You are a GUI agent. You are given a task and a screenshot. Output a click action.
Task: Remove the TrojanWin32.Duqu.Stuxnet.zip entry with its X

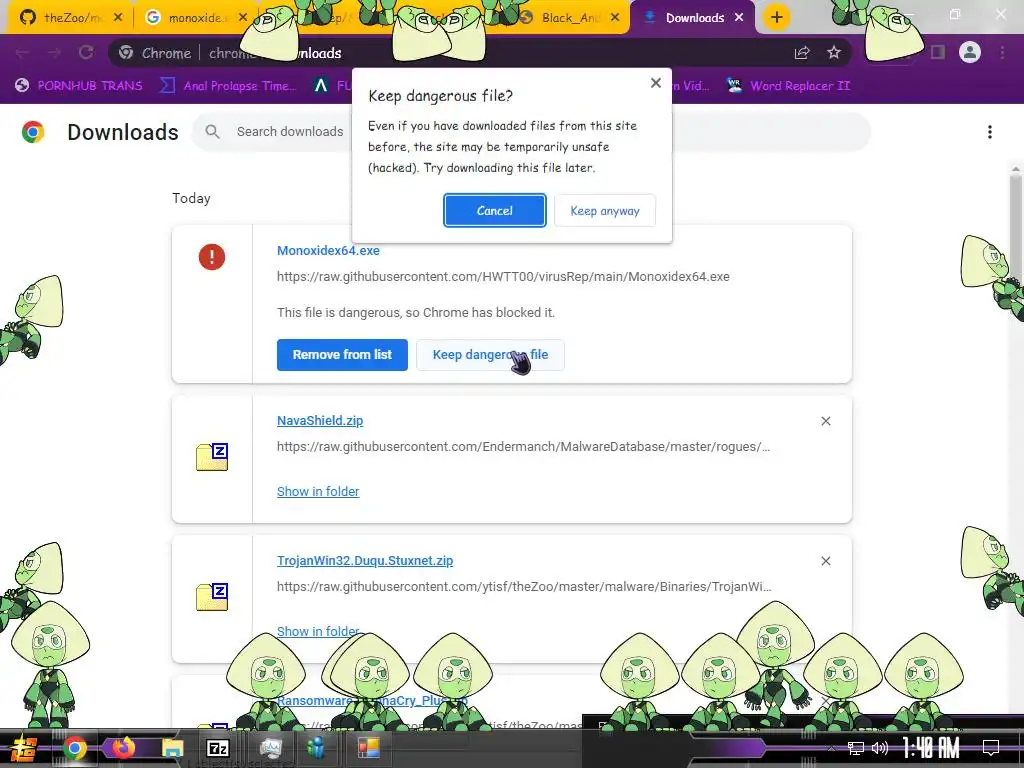825,561
